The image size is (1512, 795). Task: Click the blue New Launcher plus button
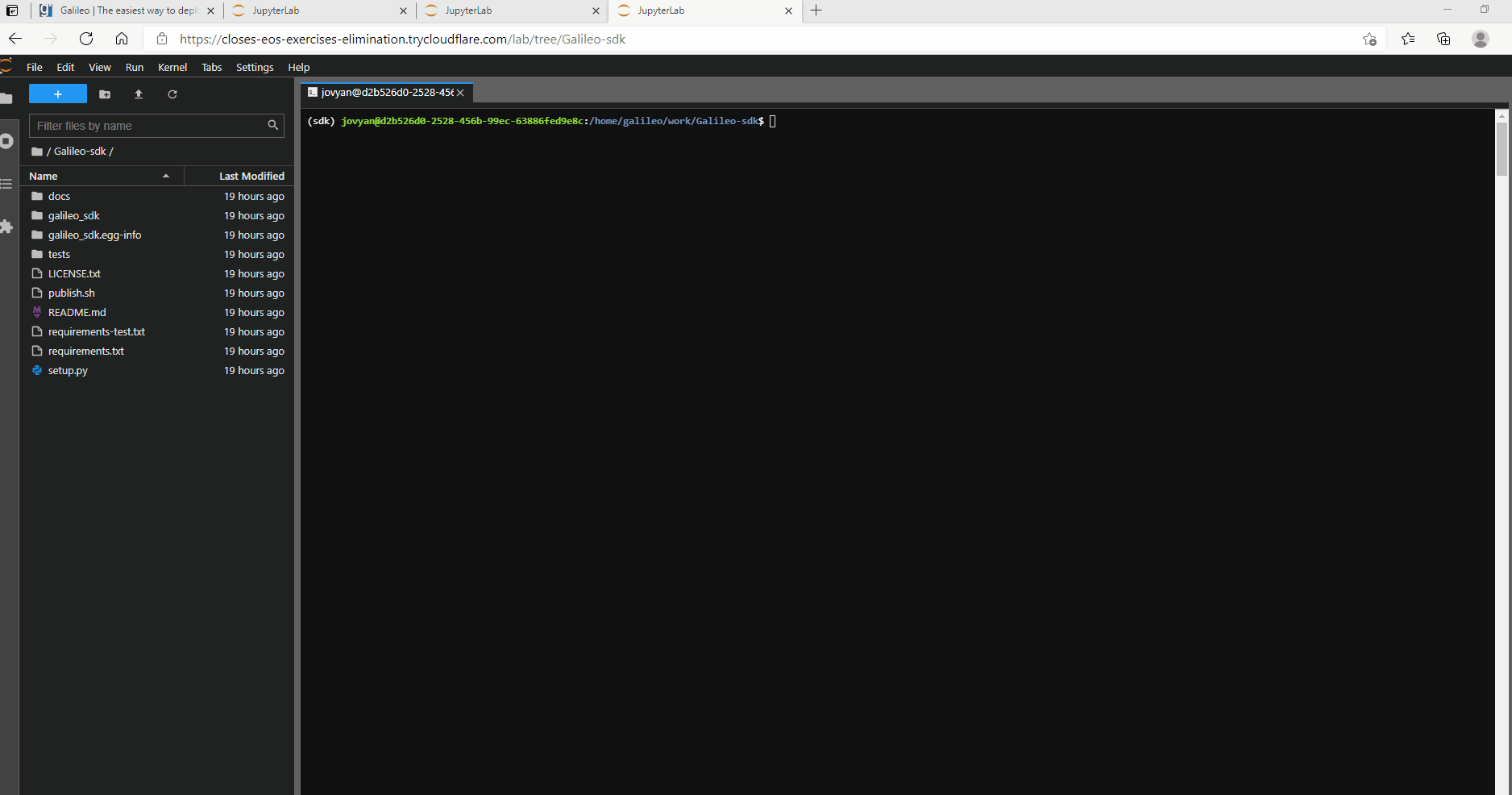click(x=58, y=94)
